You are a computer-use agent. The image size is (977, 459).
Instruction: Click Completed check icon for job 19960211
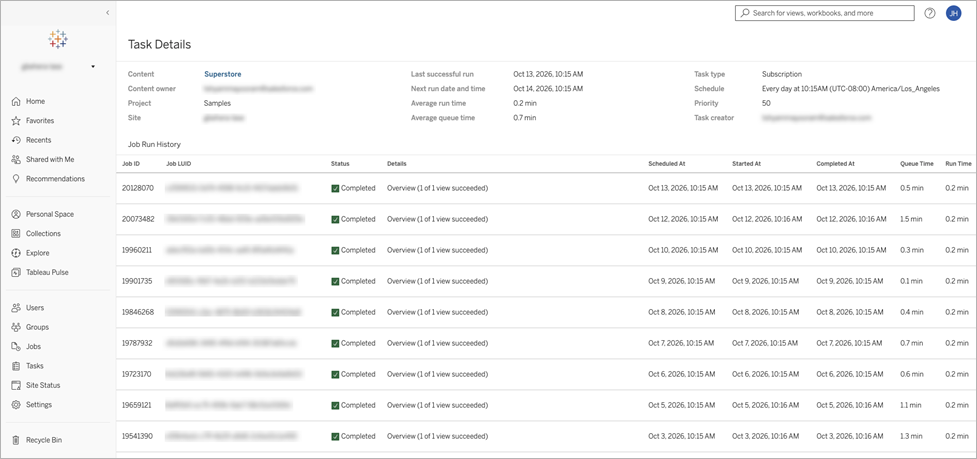(335, 250)
